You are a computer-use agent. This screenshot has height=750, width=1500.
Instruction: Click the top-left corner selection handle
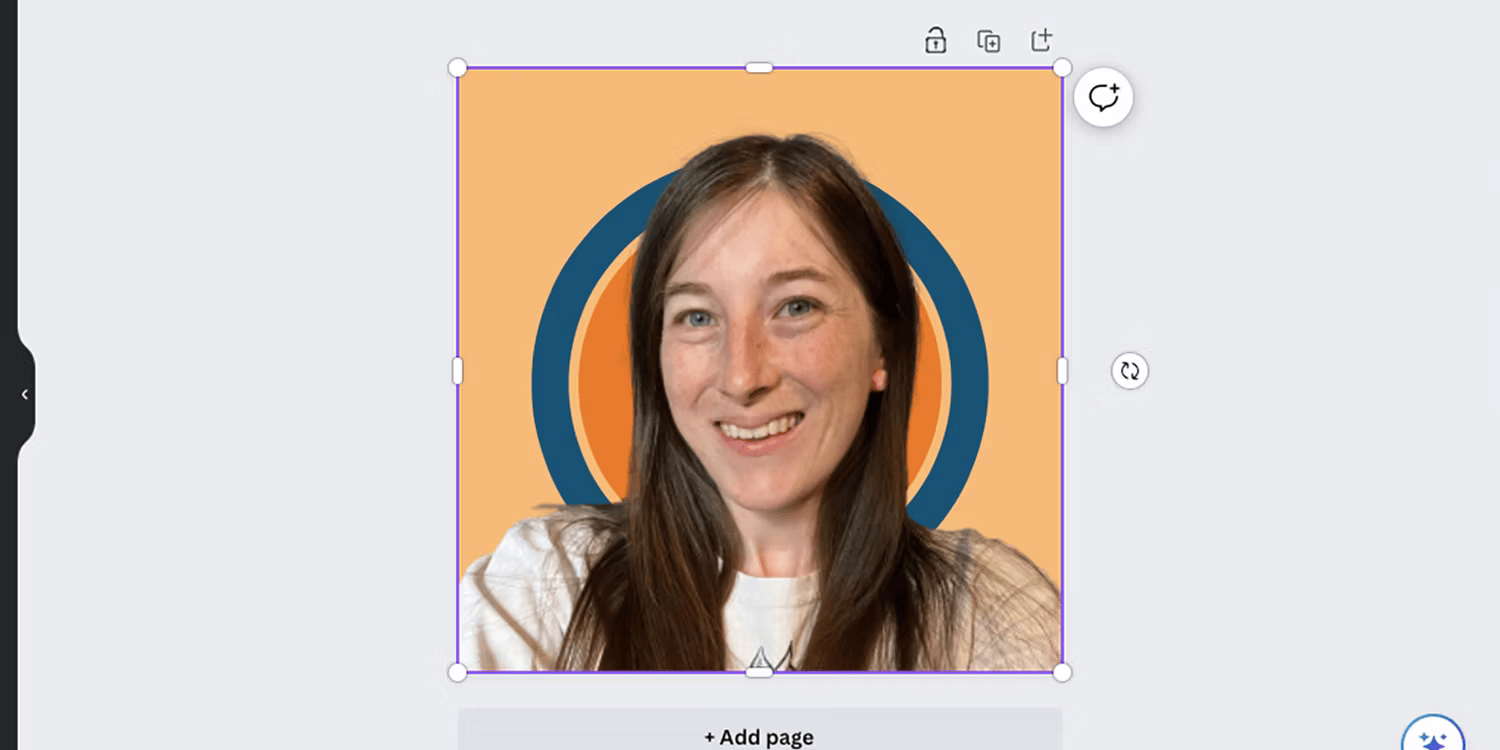[x=457, y=68]
